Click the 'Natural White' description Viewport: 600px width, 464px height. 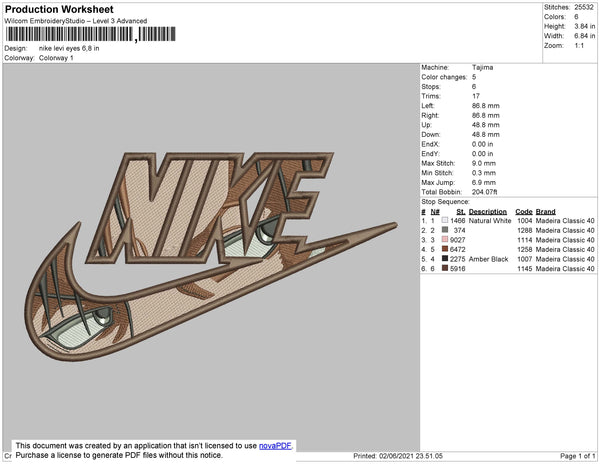pos(490,221)
